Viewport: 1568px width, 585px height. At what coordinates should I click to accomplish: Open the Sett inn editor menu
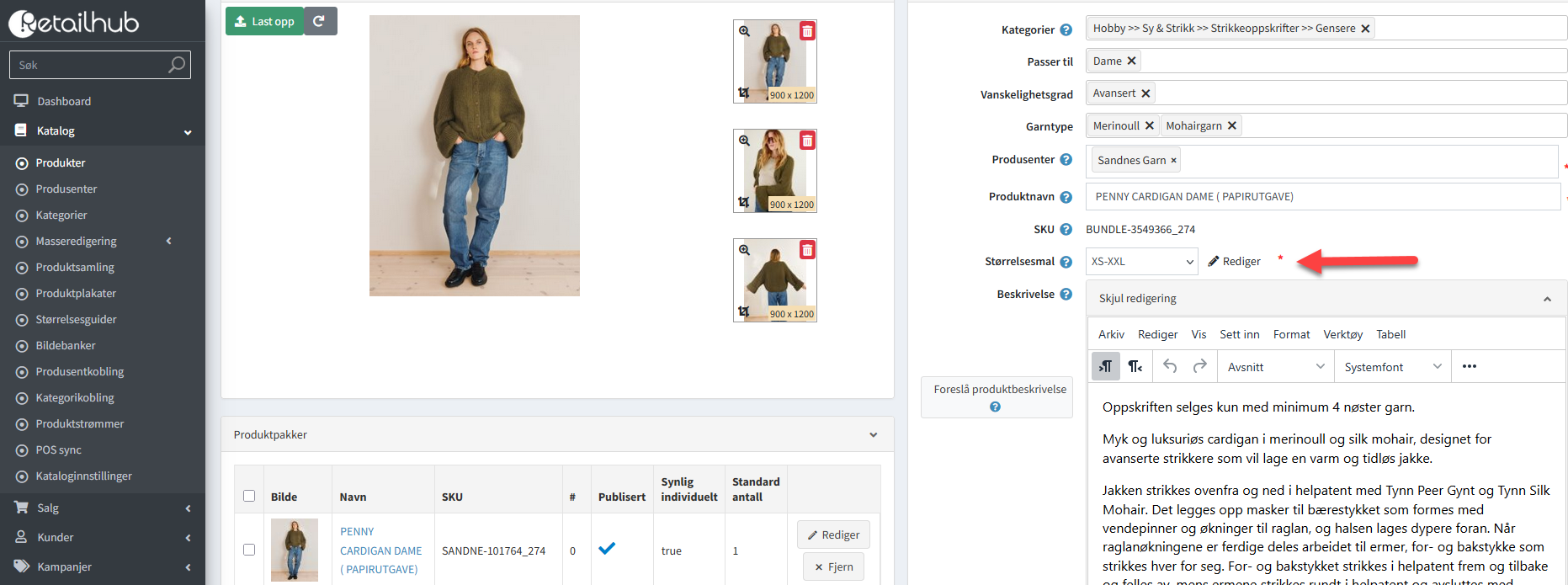pos(1239,334)
